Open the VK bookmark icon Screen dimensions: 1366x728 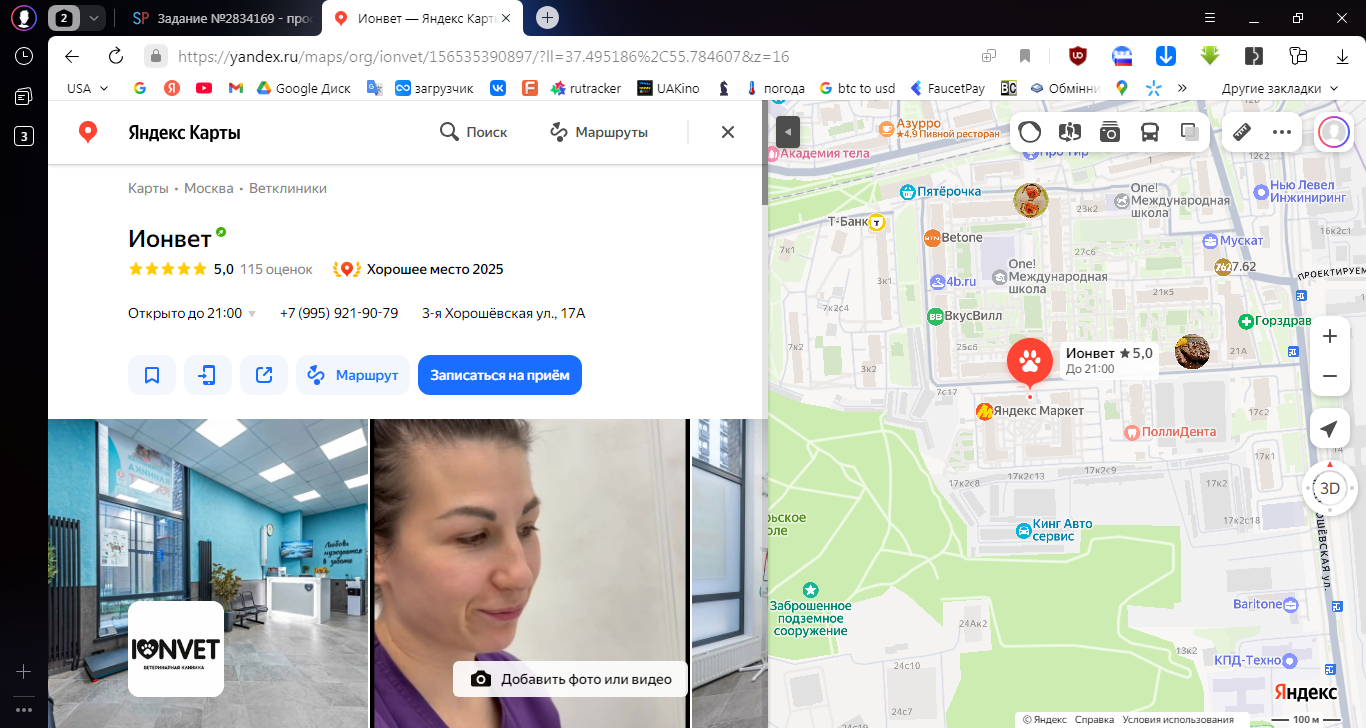coord(497,88)
